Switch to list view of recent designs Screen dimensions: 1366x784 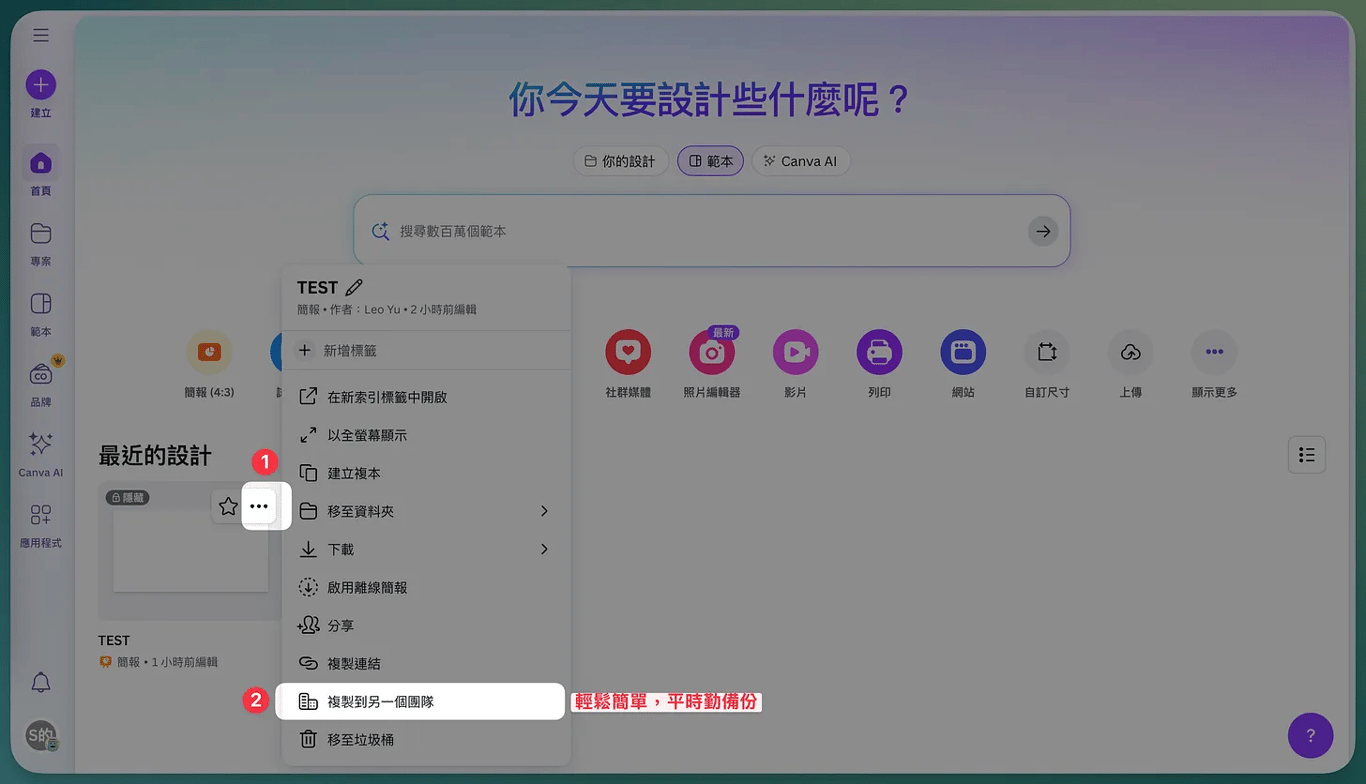1307,455
